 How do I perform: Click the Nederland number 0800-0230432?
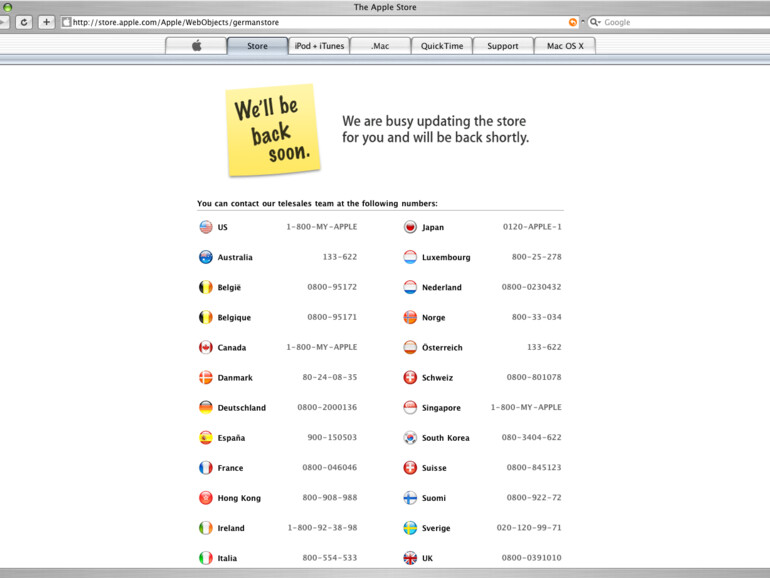click(x=531, y=287)
